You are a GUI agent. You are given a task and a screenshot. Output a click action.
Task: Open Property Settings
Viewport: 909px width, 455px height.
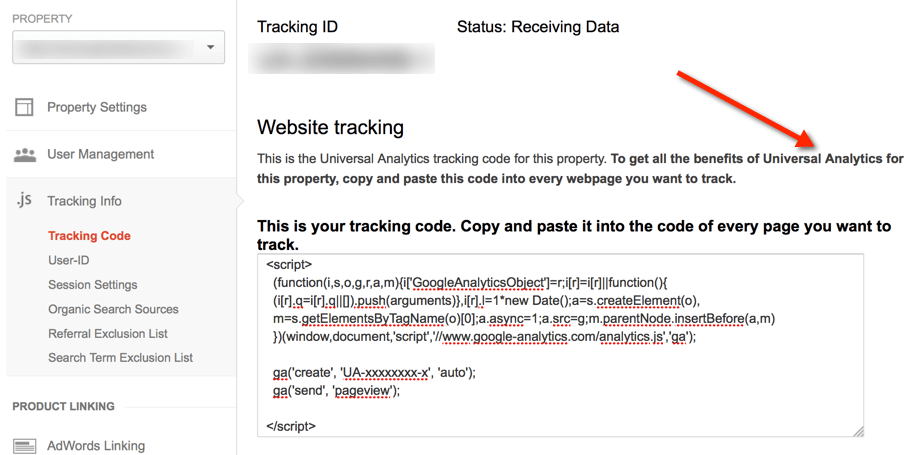[97, 107]
